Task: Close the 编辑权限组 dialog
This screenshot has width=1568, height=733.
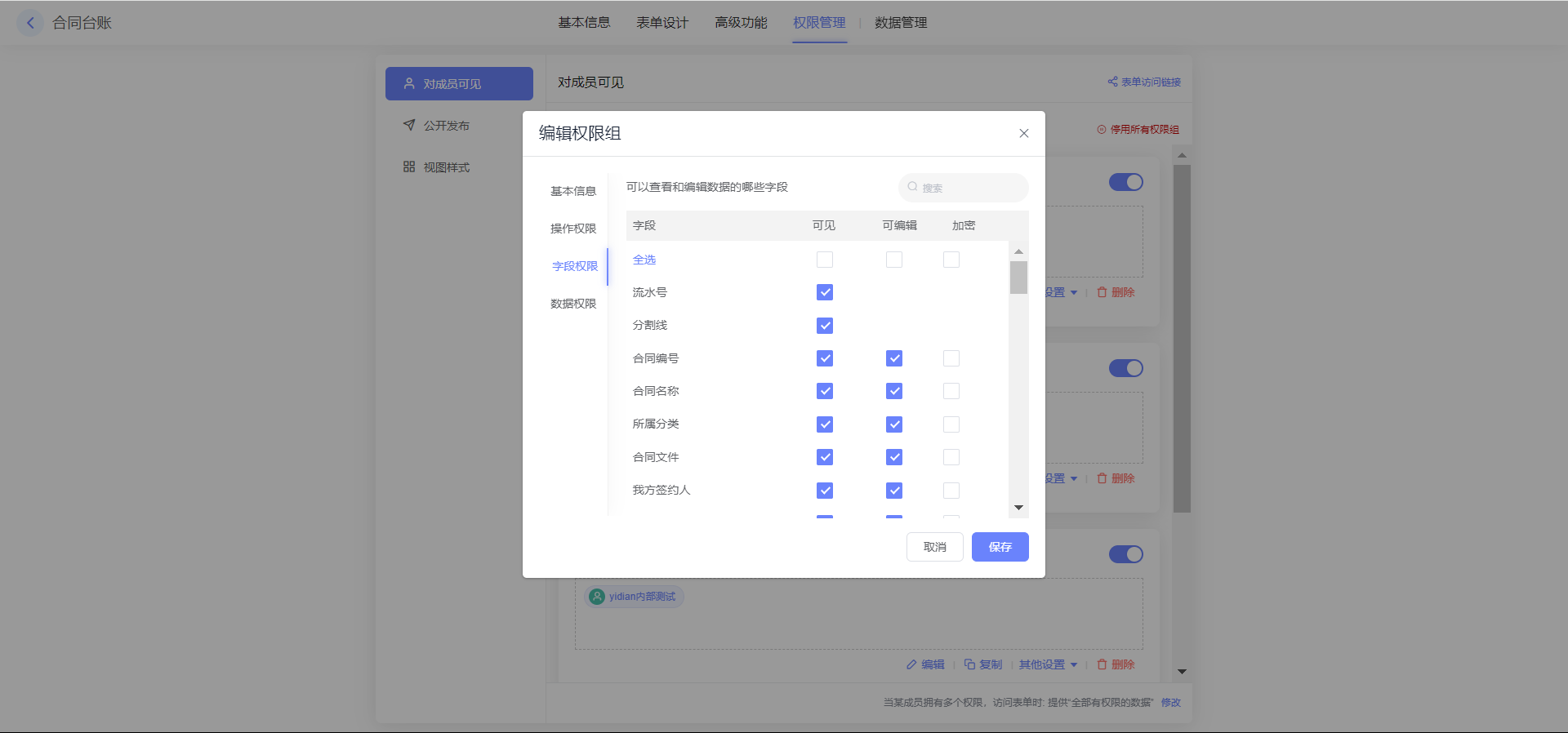Action: 1023,133
